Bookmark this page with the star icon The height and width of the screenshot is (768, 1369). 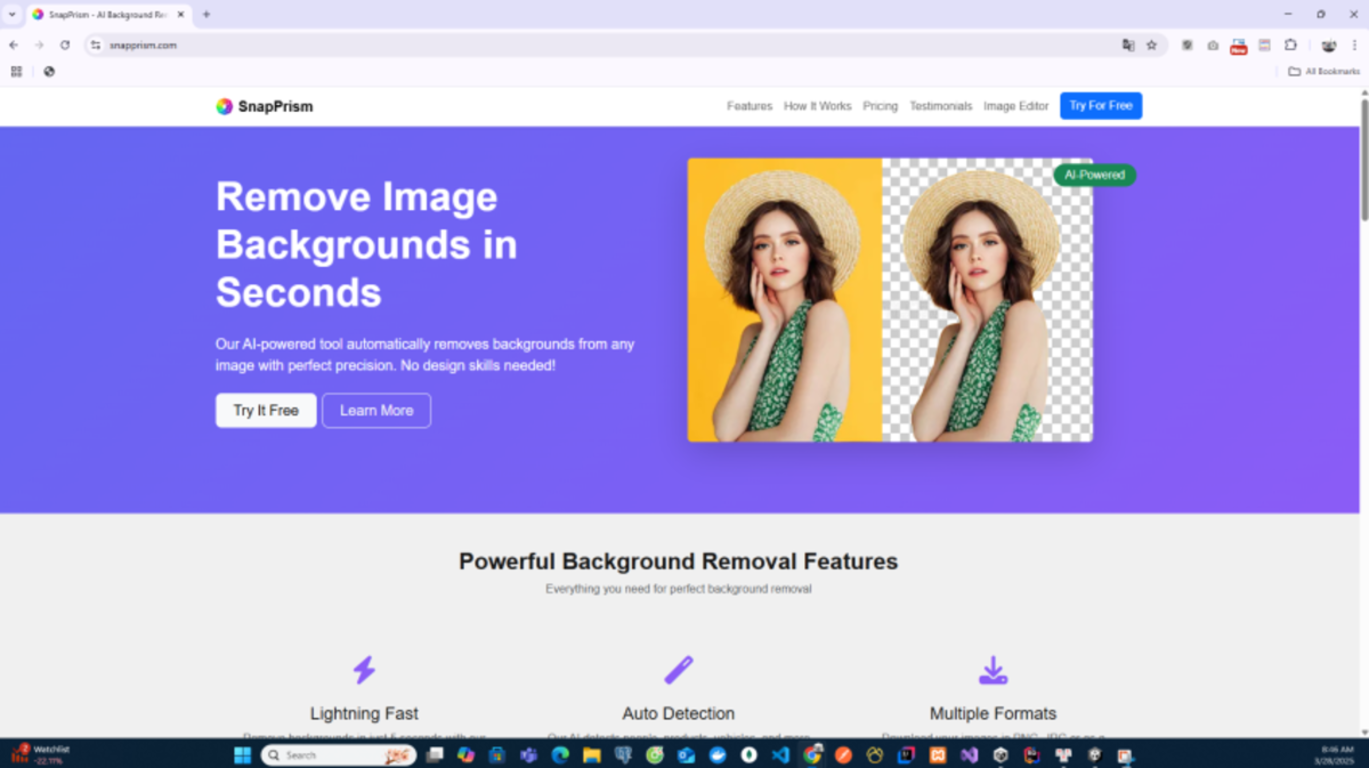point(1151,45)
